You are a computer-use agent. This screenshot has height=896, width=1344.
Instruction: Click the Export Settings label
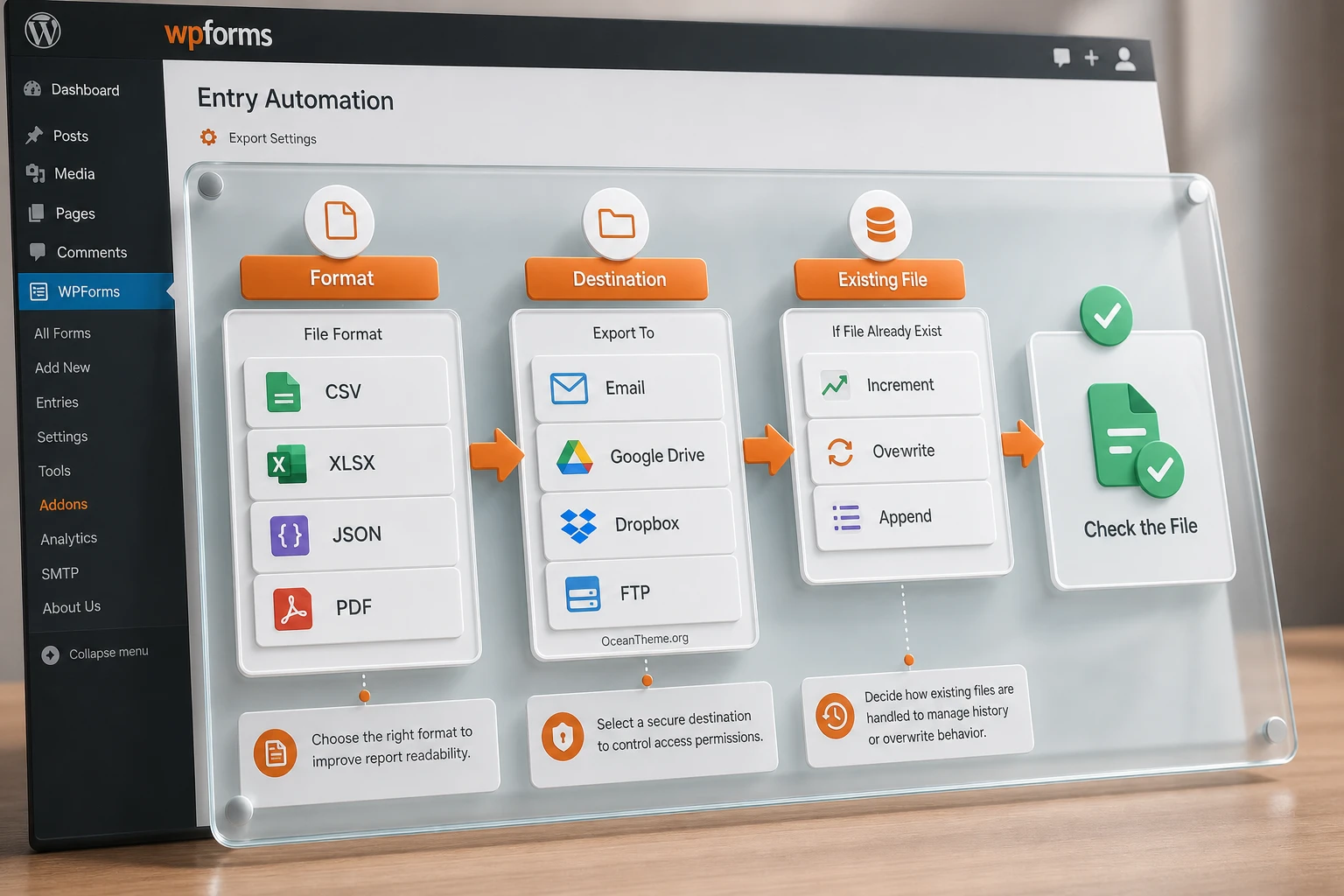pyautogui.click(x=272, y=138)
